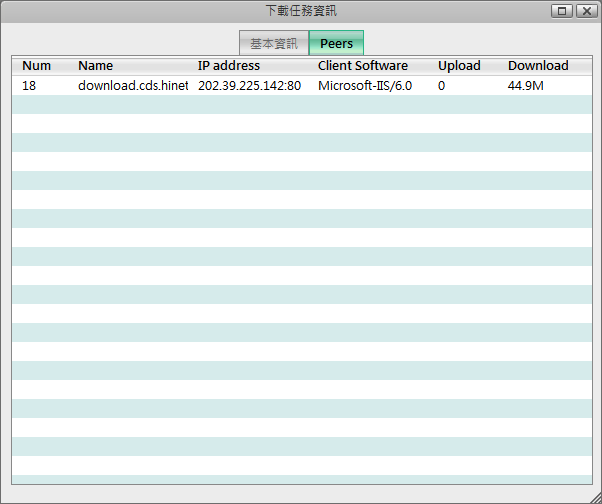
Task: Sort list by Upload column header
Action: [459, 66]
